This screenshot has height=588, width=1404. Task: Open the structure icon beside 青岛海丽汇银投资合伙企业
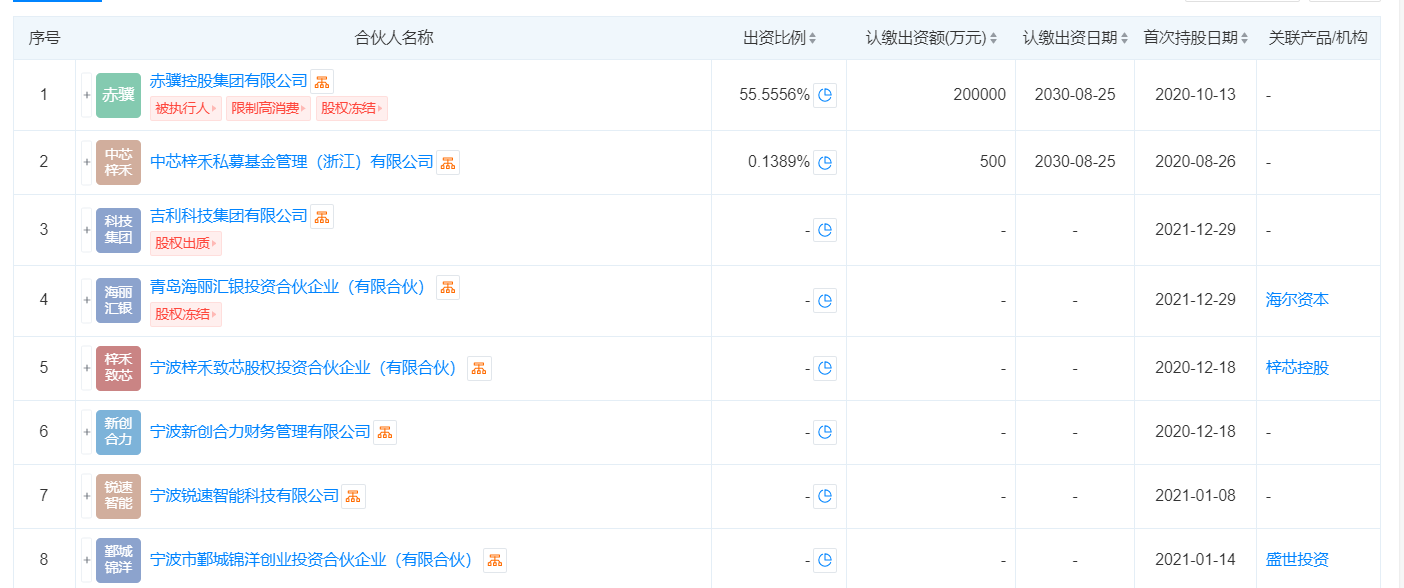[448, 288]
